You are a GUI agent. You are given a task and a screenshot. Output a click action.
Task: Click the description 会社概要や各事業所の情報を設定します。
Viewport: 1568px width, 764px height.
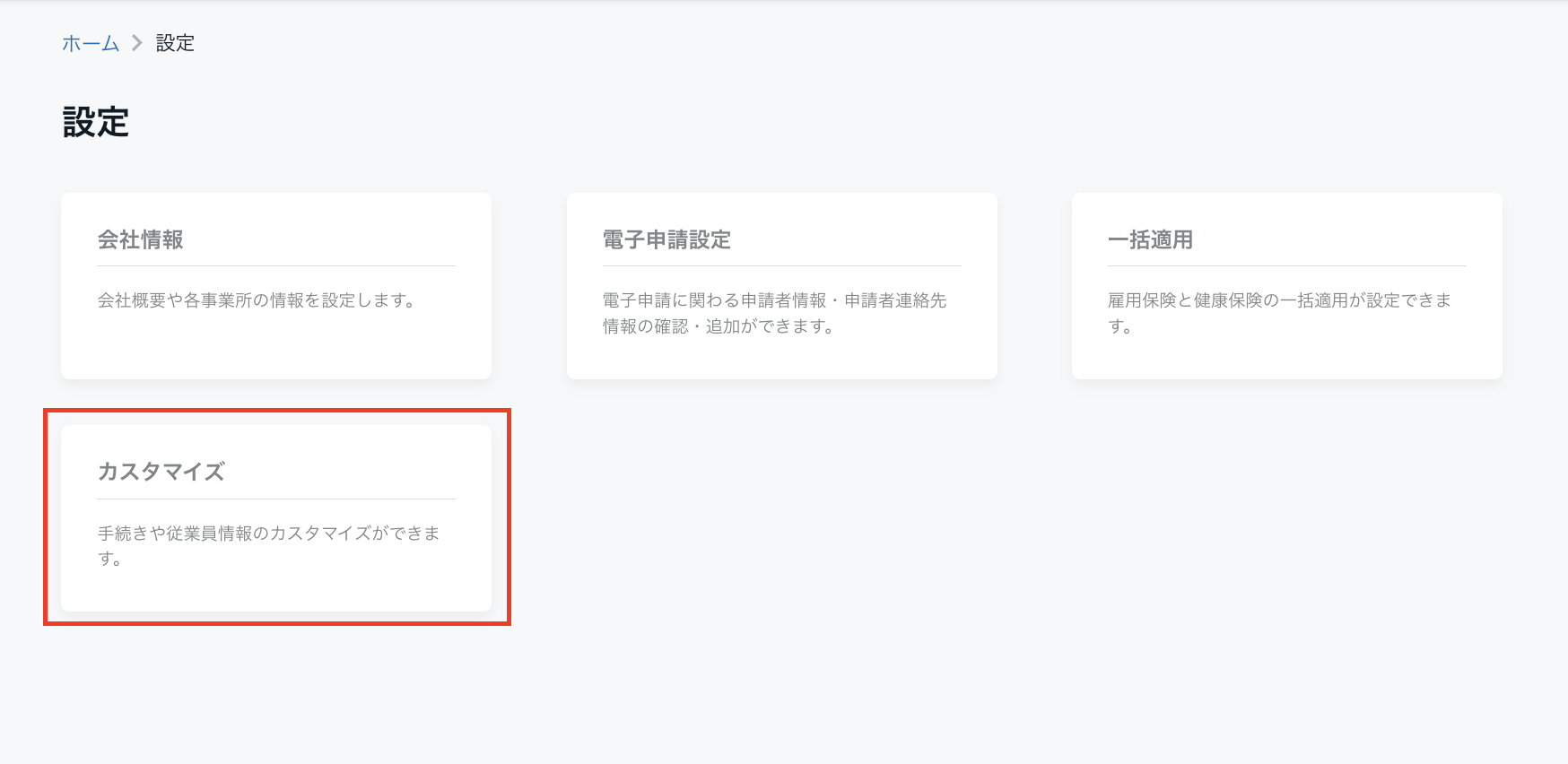(257, 300)
